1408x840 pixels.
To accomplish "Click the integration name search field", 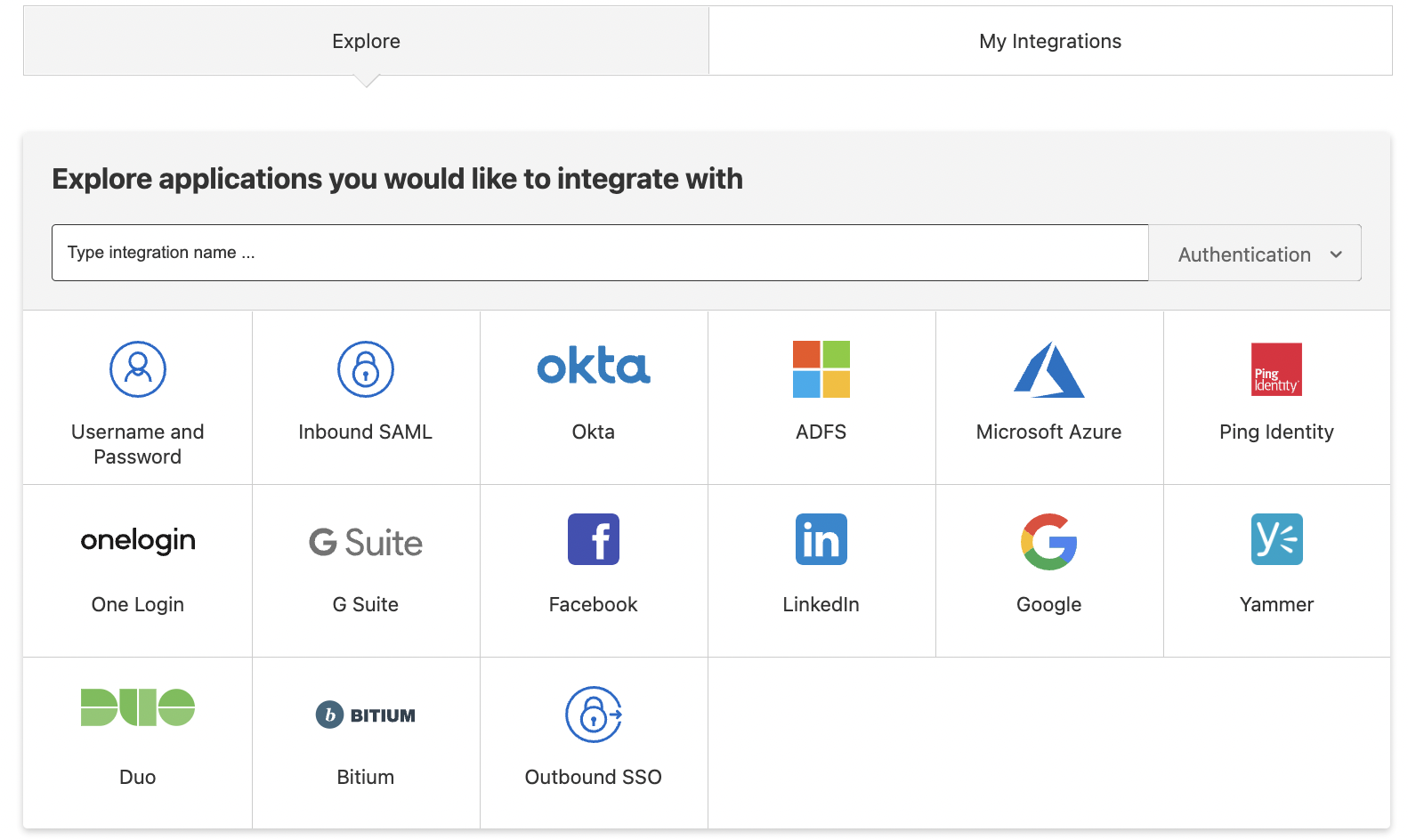I will pyautogui.click(x=599, y=253).
